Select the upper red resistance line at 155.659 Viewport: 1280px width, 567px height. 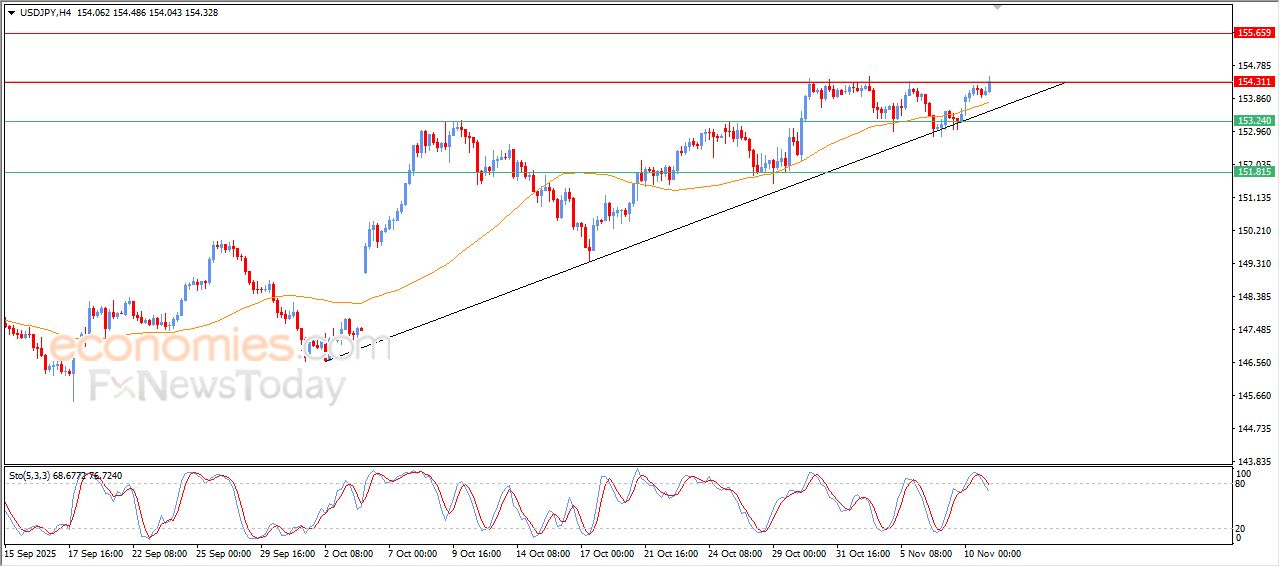tap(600, 33)
